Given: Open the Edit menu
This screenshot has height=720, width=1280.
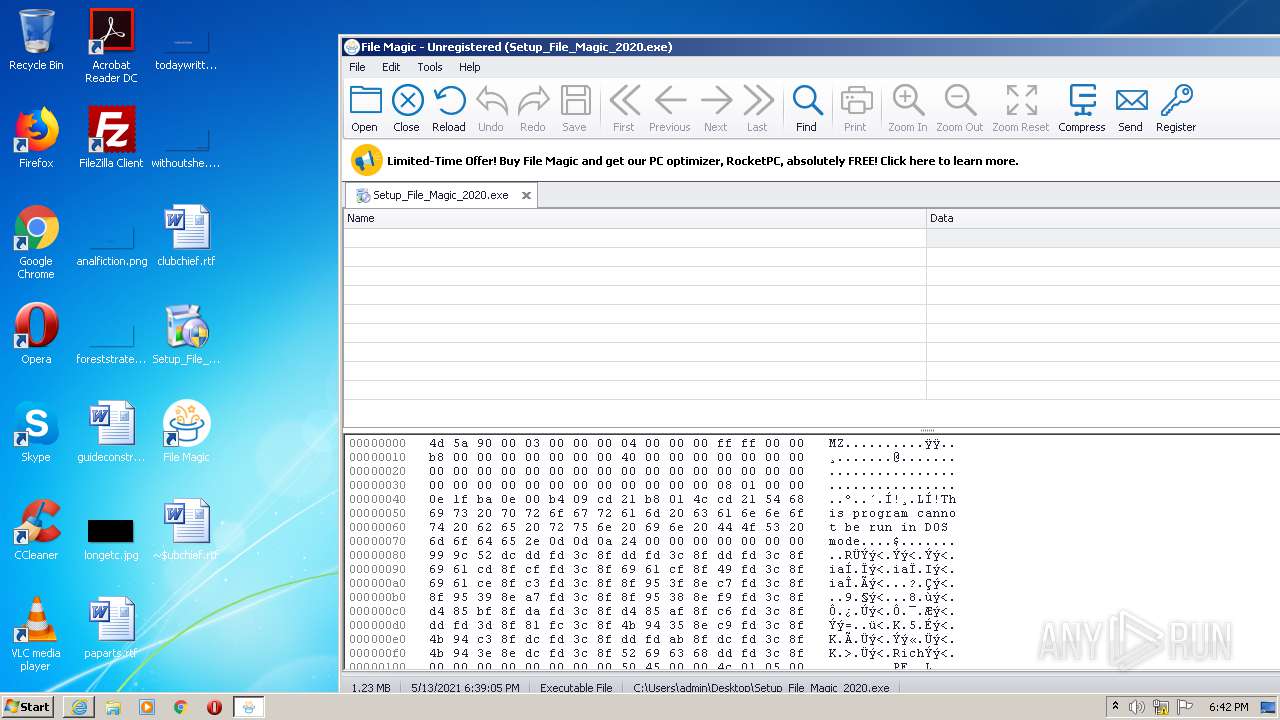Looking at the screenshot, I should 391,67.
